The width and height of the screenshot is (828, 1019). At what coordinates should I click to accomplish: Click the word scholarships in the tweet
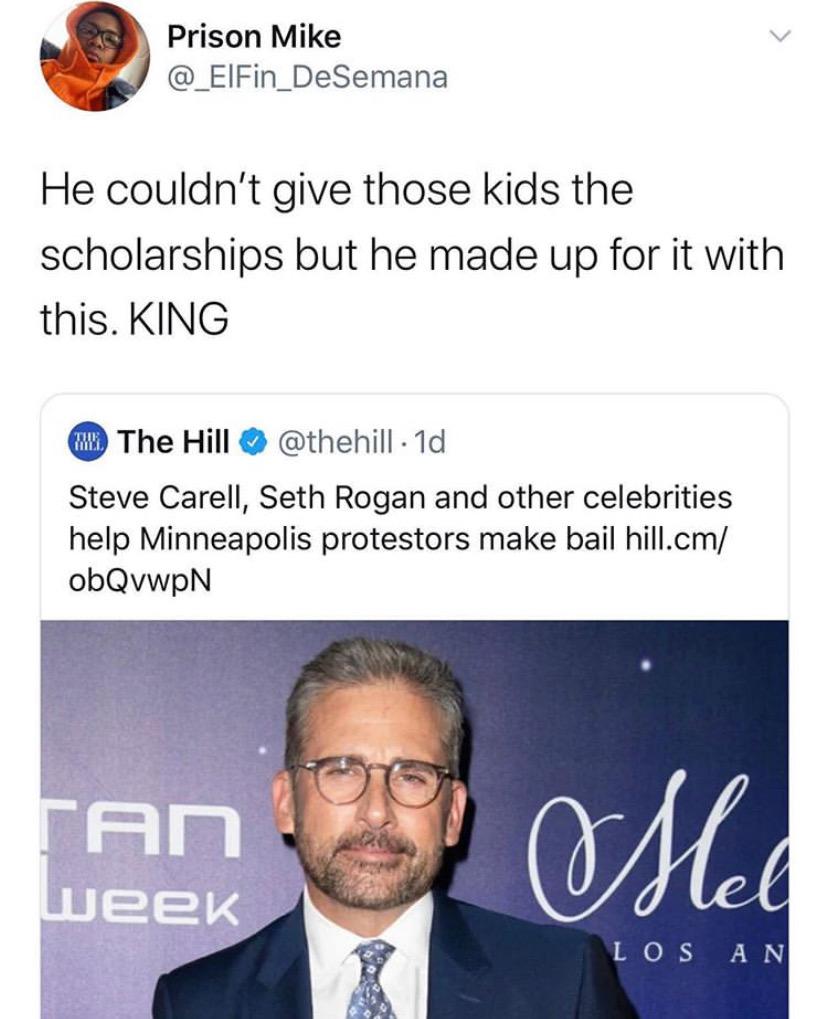(147, 255)
